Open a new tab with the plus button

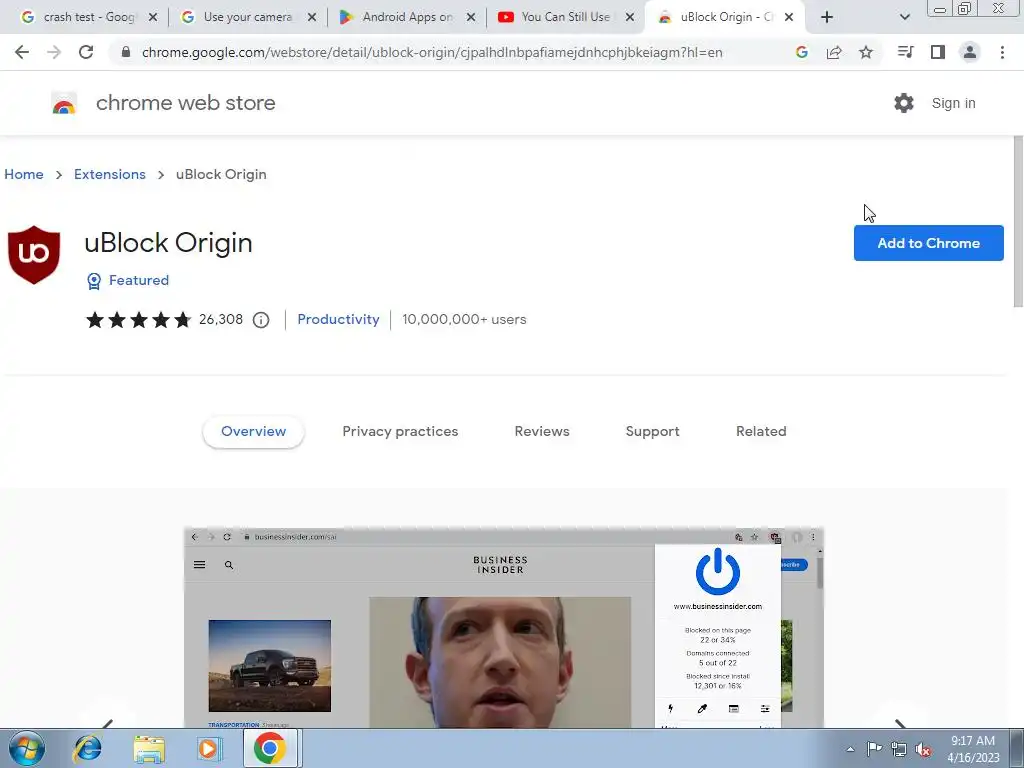[x=827, y=17]
